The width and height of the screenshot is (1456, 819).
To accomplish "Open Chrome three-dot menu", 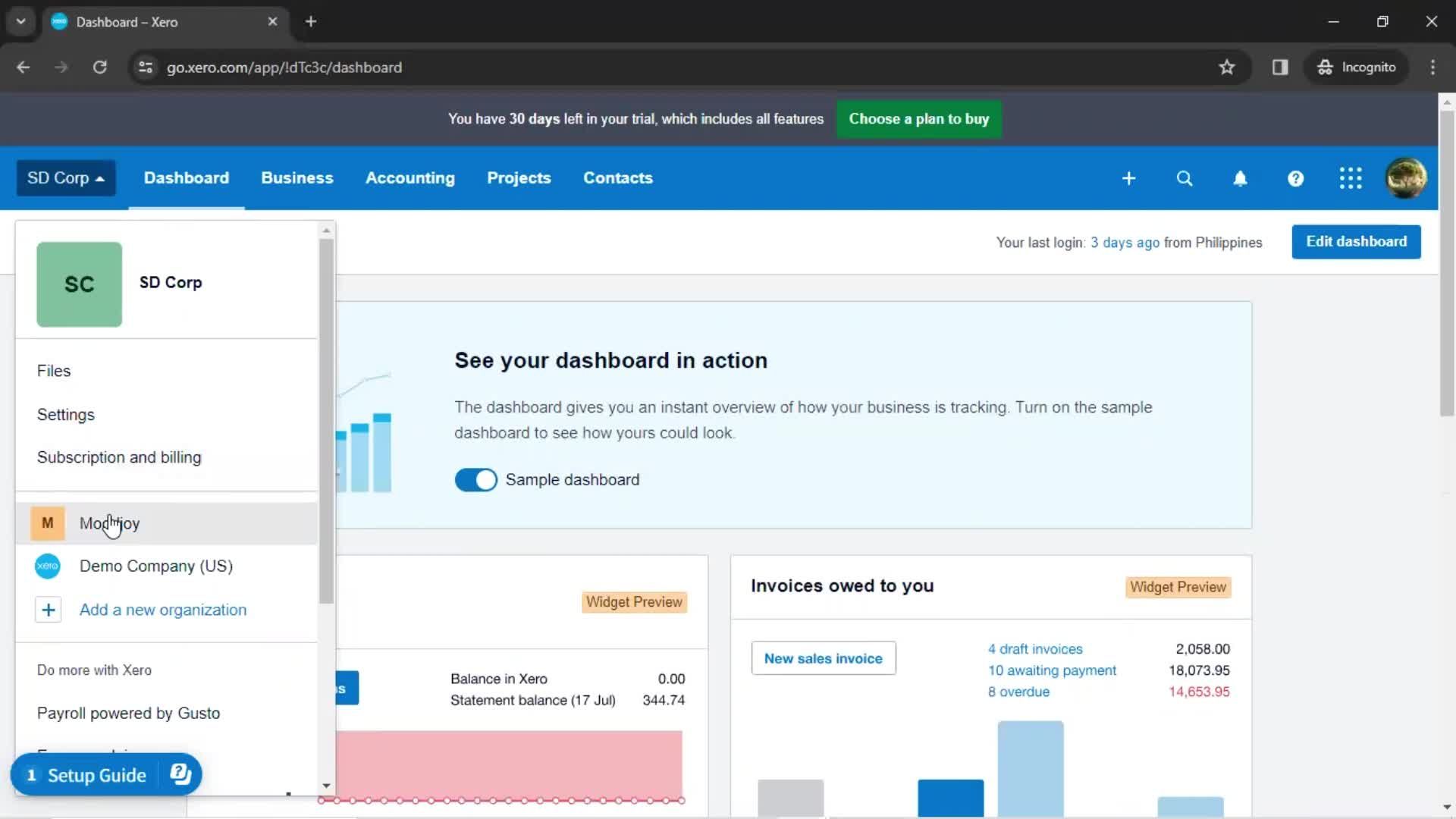I will coord(1432,67).
